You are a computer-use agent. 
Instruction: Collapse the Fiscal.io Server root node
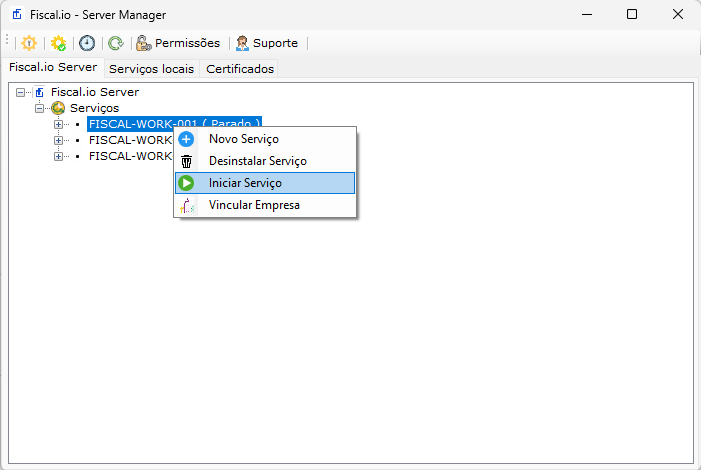click(x=20, y=93)
